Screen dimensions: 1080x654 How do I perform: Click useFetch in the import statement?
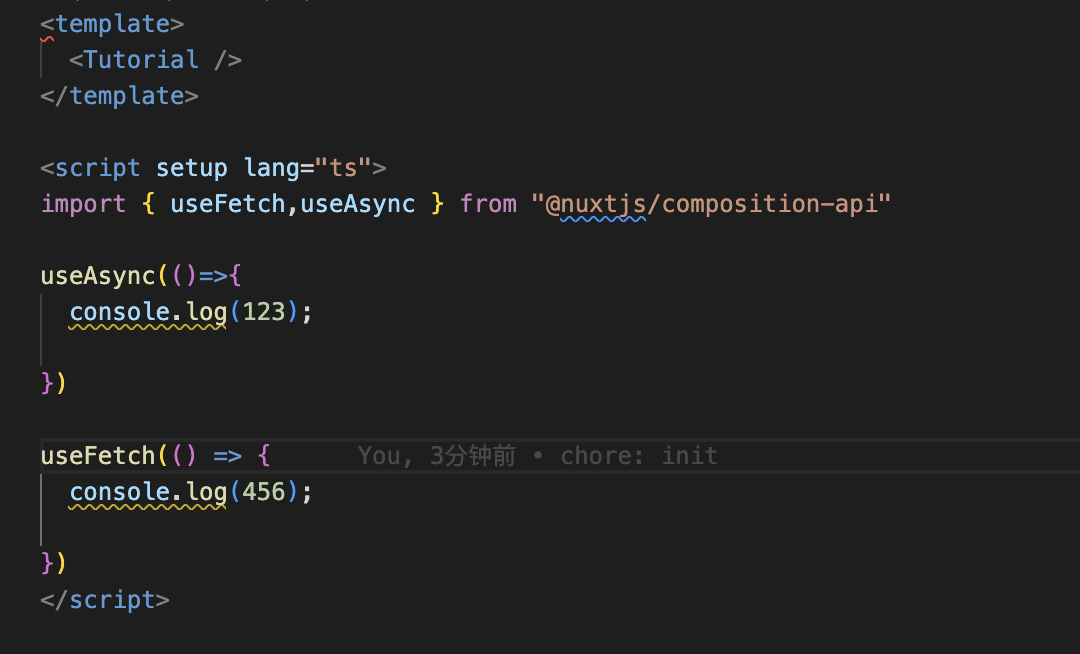(228, 204)
